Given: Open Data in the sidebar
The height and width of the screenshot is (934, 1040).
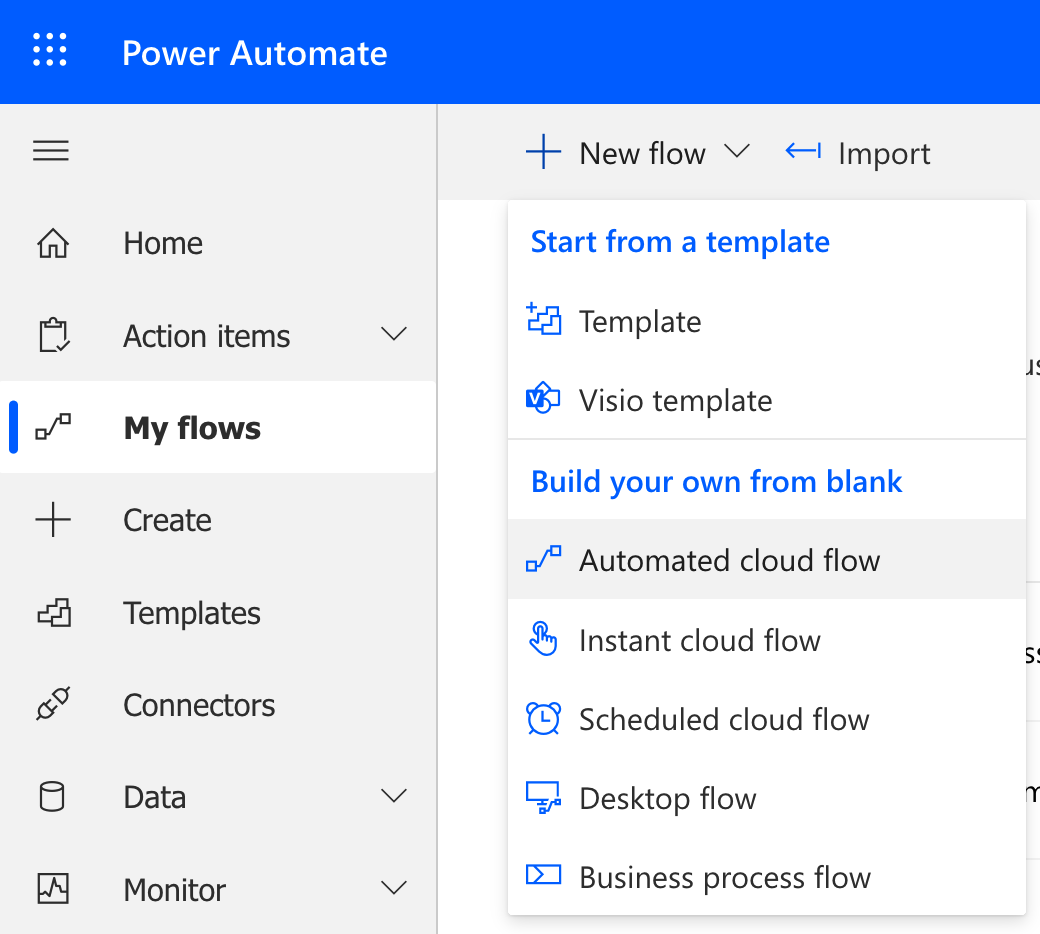Looking at the screenshot, I should coord(218,797).
